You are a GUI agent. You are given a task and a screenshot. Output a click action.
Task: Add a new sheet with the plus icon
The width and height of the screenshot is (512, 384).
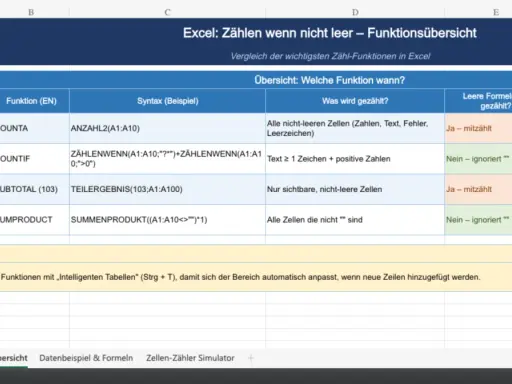click(x=251, y=358)
